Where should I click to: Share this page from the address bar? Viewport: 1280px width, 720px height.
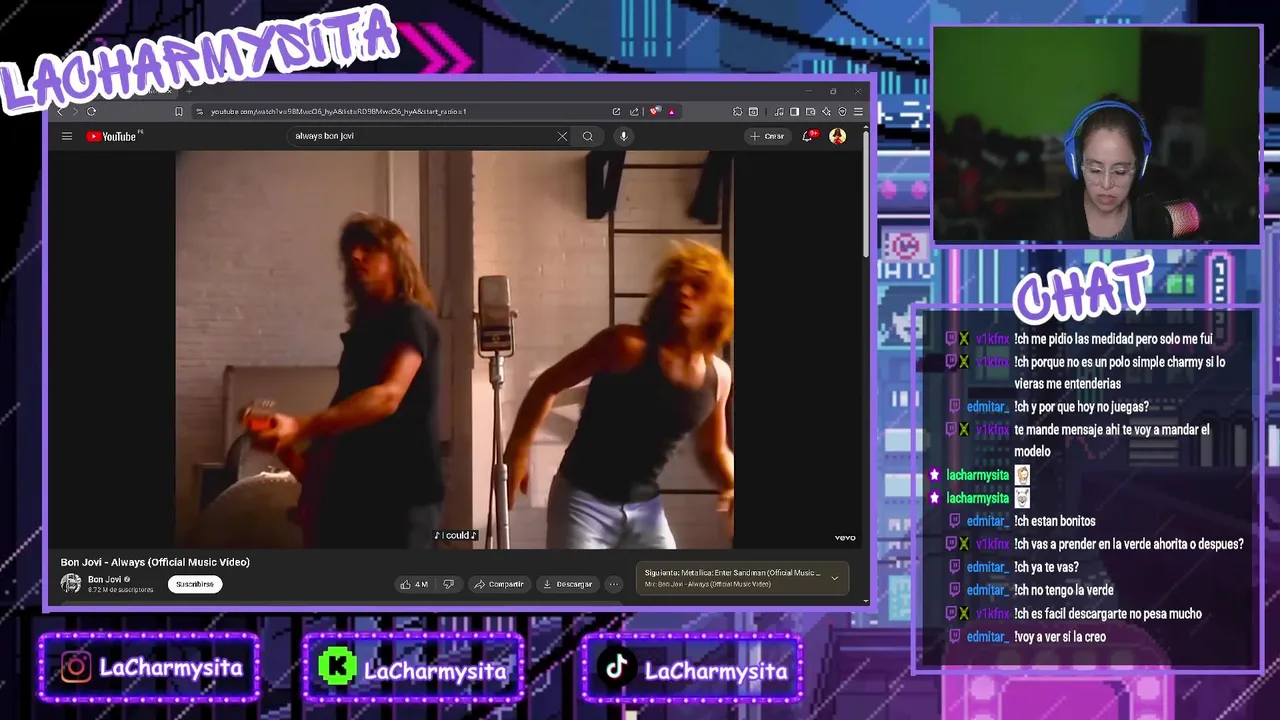point(634,111)
